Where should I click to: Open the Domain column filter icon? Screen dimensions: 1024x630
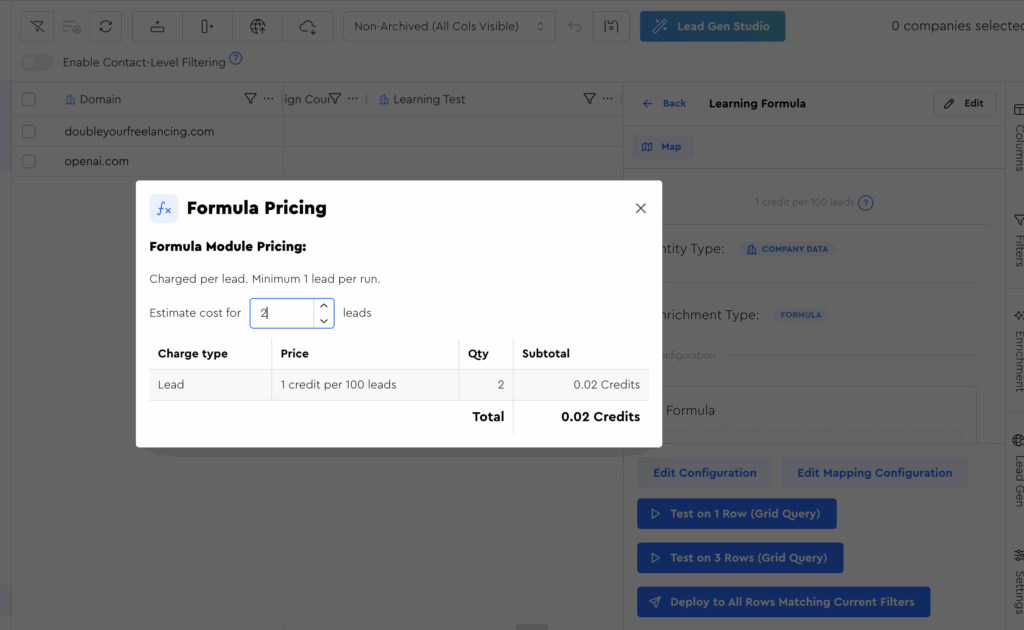(250, 99)
